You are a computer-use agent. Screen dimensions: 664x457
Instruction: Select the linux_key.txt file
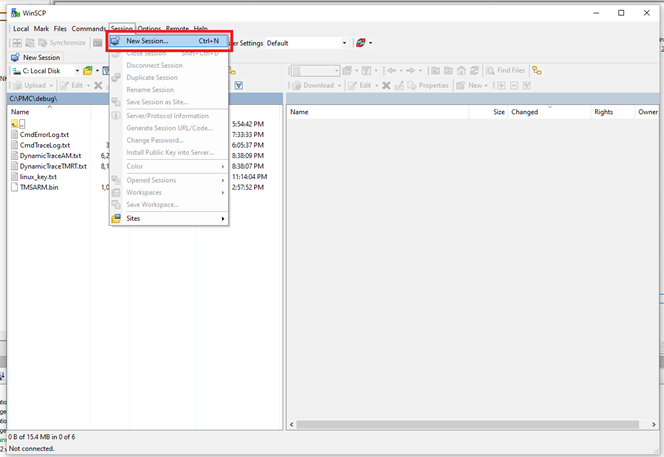click(x=38, y=176)
